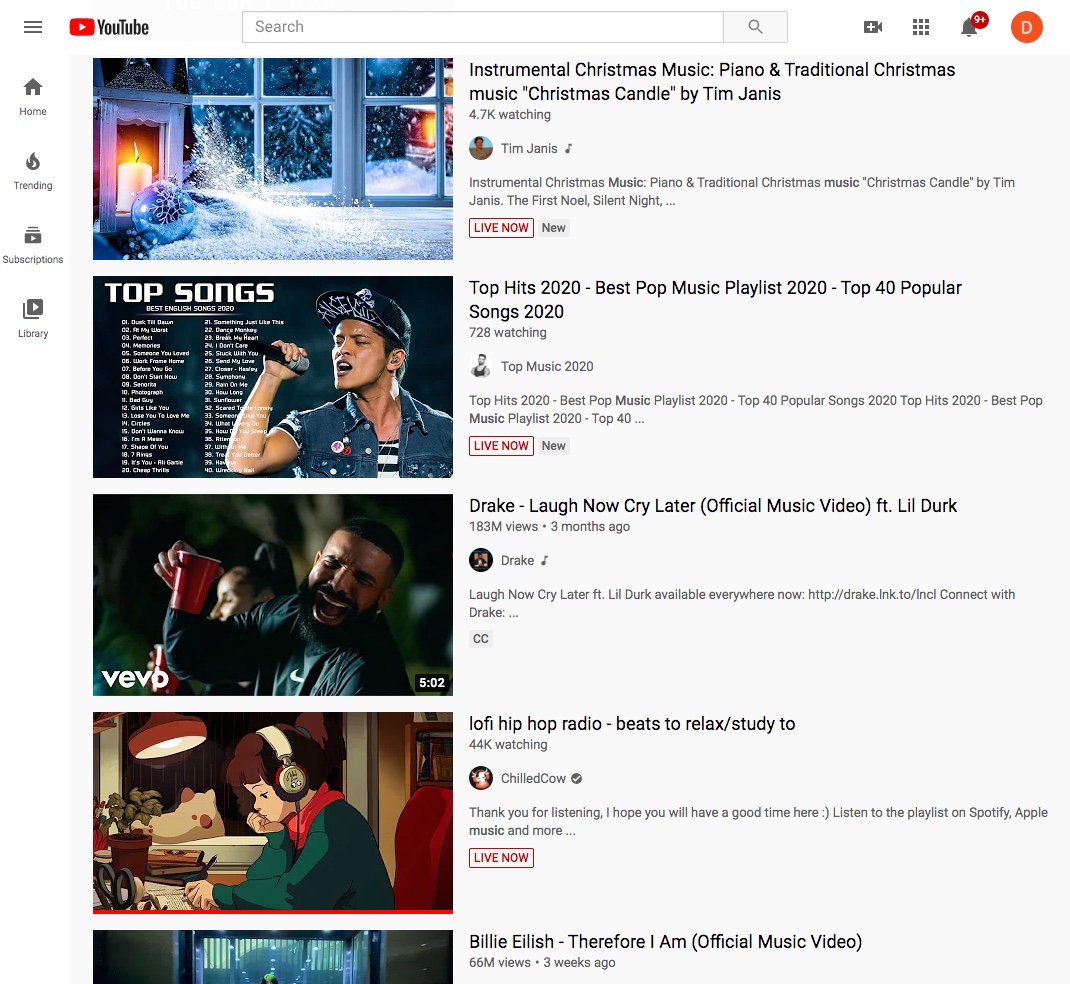Open Christmas Candle video thumbnail

[x=273, y=158]
